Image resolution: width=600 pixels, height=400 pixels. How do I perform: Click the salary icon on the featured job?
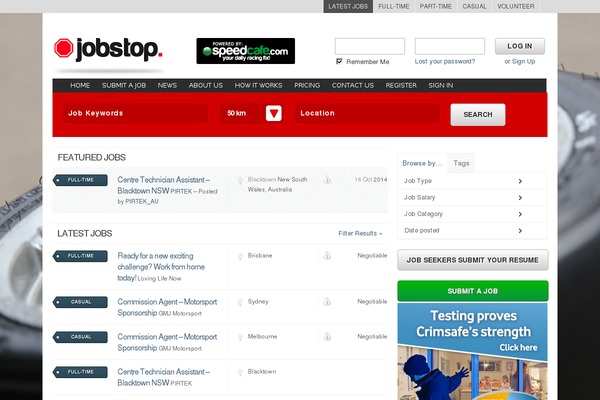click(x=327, y=180)
